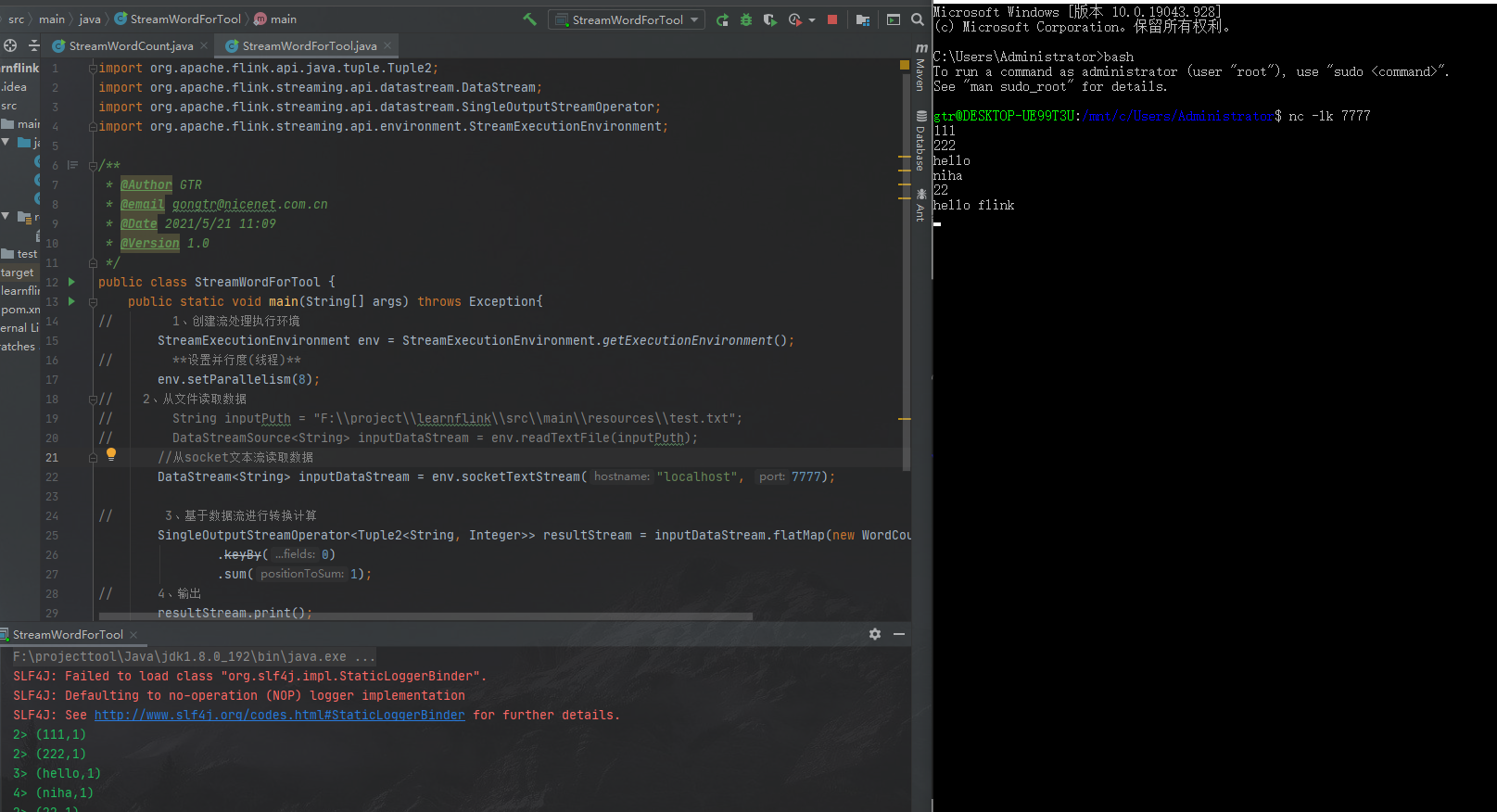Select the 'test' folder in project tree

coord(19,254)
